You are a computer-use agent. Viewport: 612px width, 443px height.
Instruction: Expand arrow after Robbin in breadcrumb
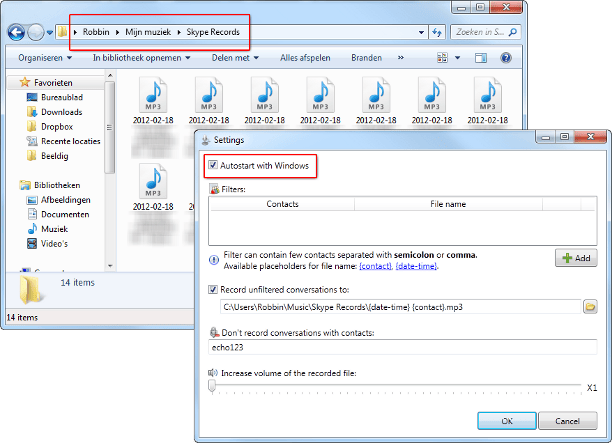[x=117, y=32]
